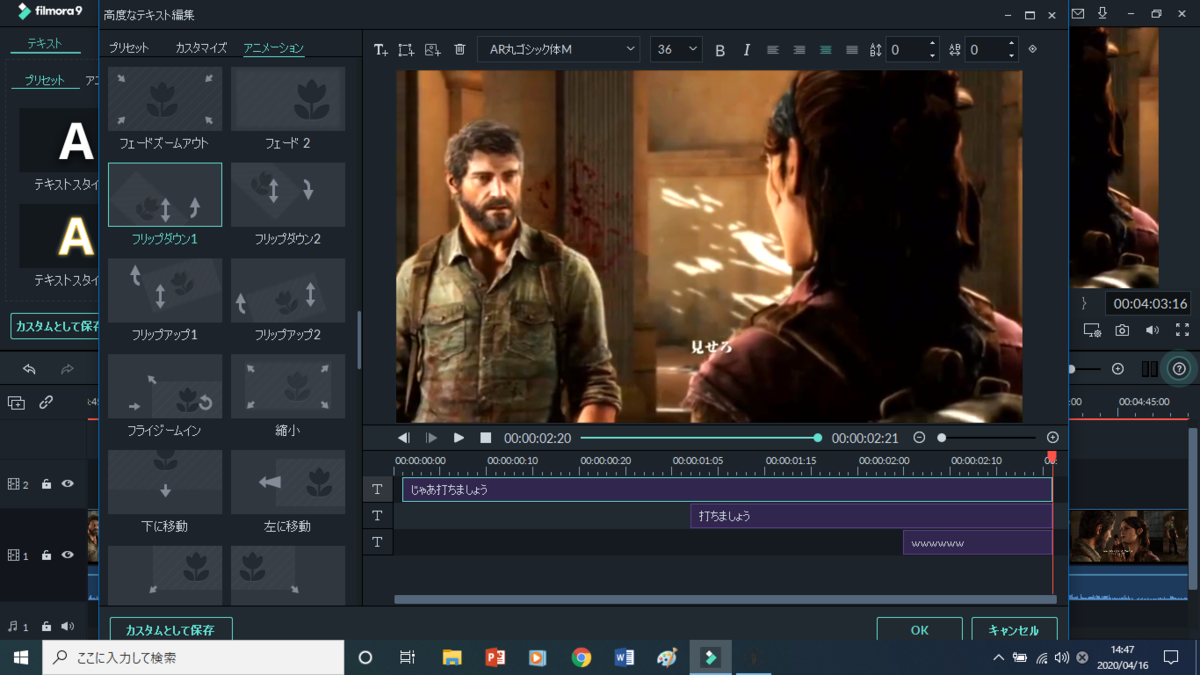The width and height of the screenshot is (1200, 675).
Task: Decrease the character spacing value
Action: coord(1011,55)
